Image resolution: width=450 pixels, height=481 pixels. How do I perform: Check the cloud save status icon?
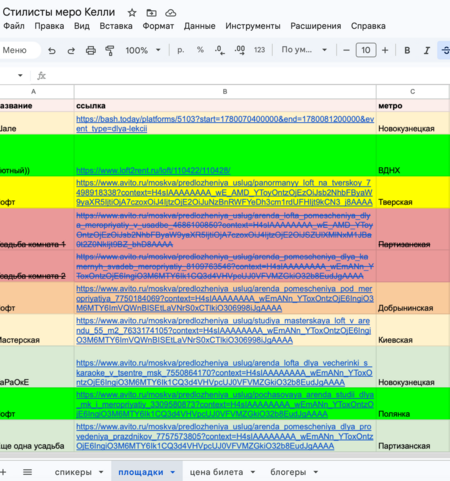tap(171, 13)
